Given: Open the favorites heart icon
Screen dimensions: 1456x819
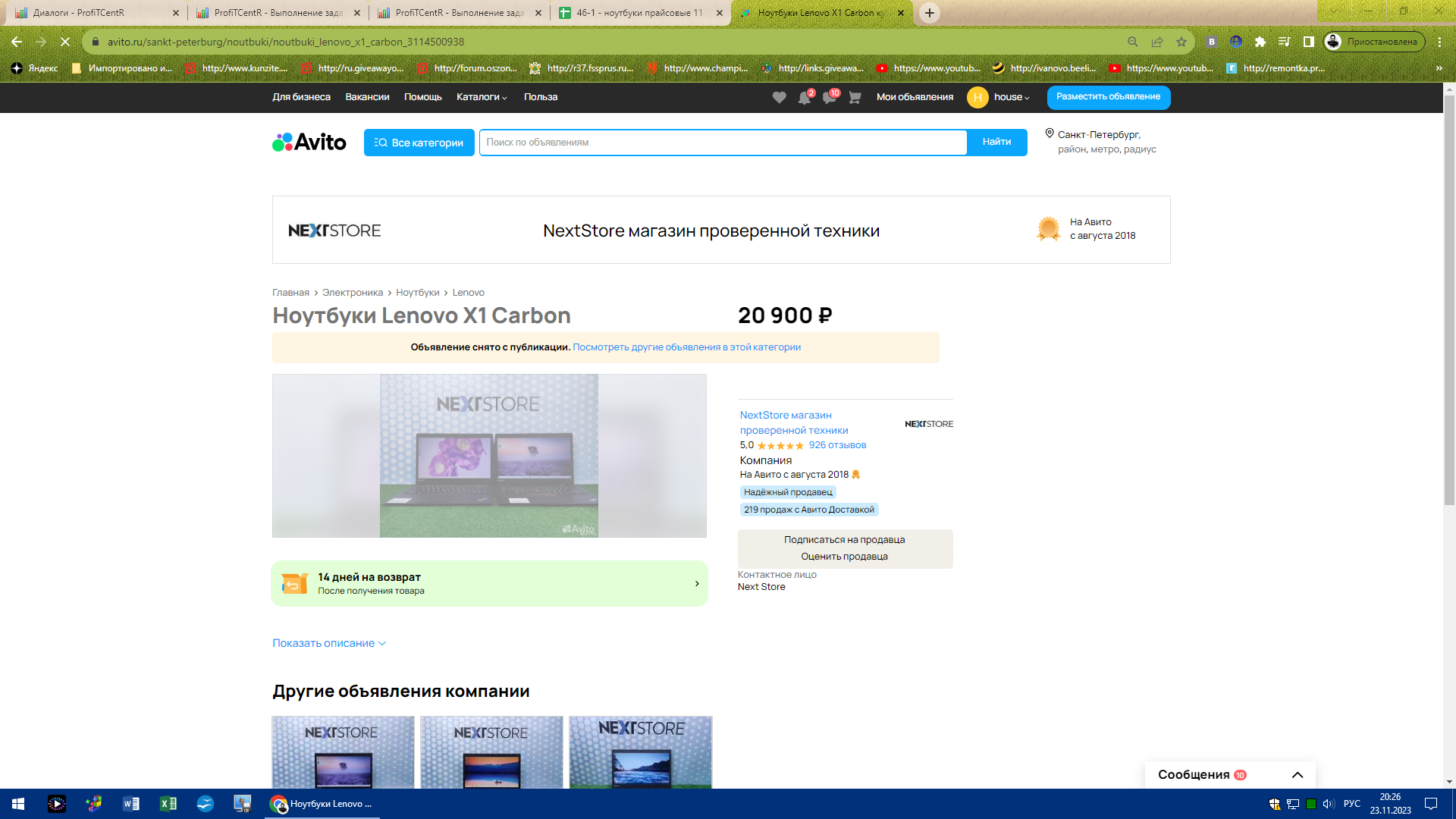Looking at the screenshot, I should 778,97.
